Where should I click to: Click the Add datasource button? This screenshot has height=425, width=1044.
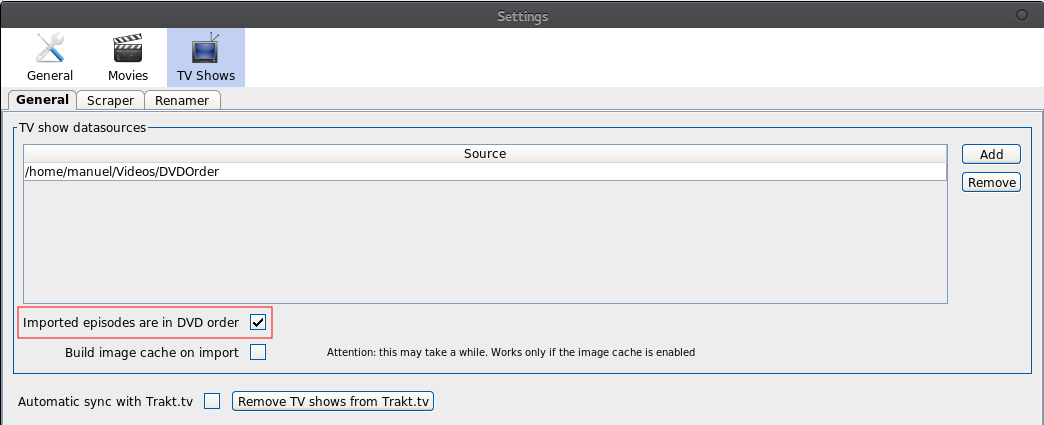pos(991,154)
